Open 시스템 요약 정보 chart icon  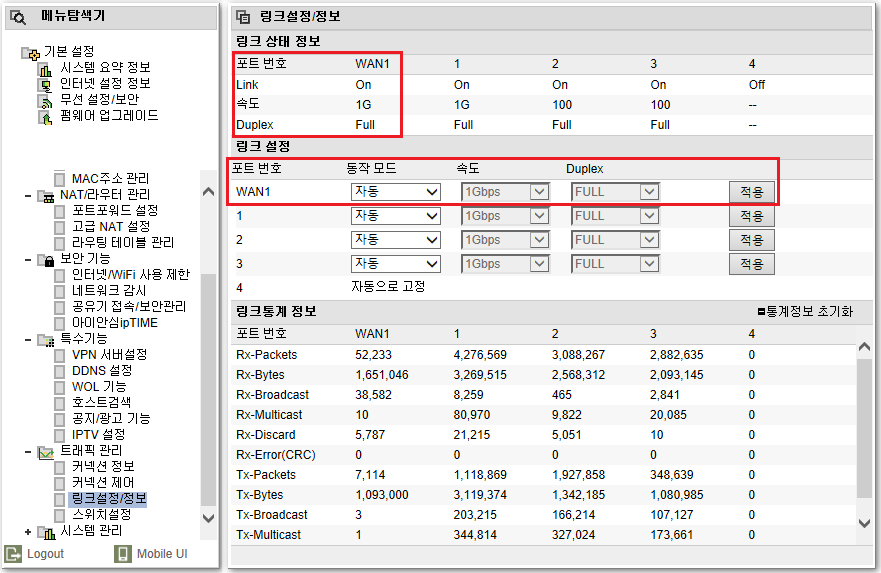point(45,70)
